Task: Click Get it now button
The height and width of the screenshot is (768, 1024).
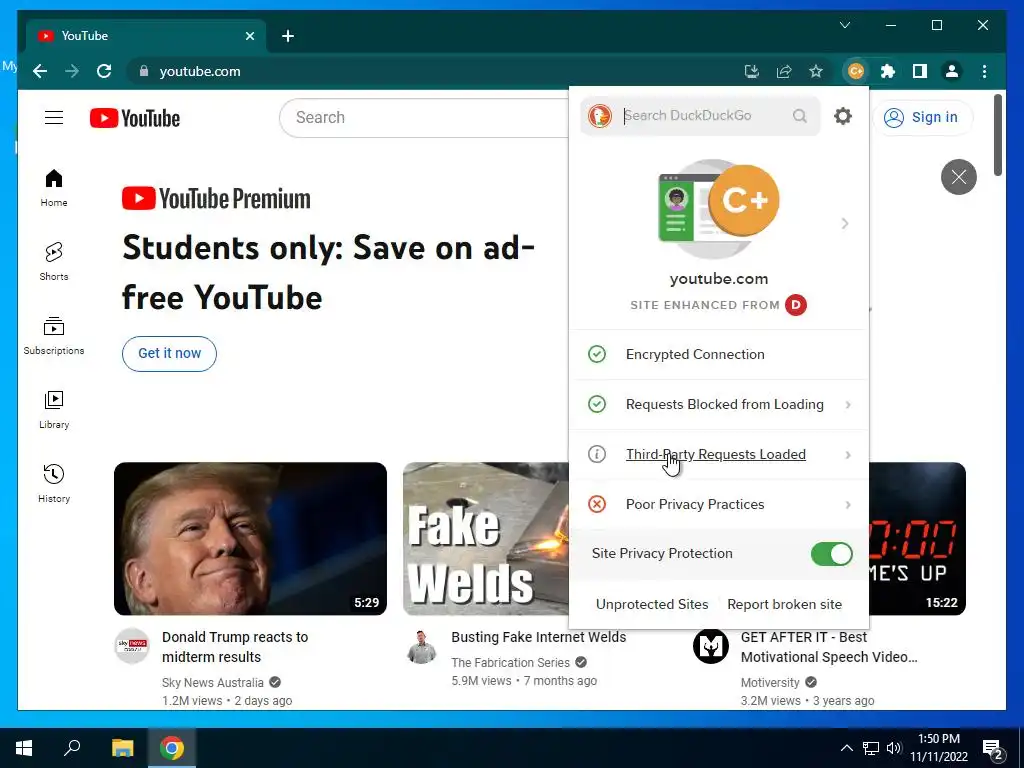Action: [169, 353]
